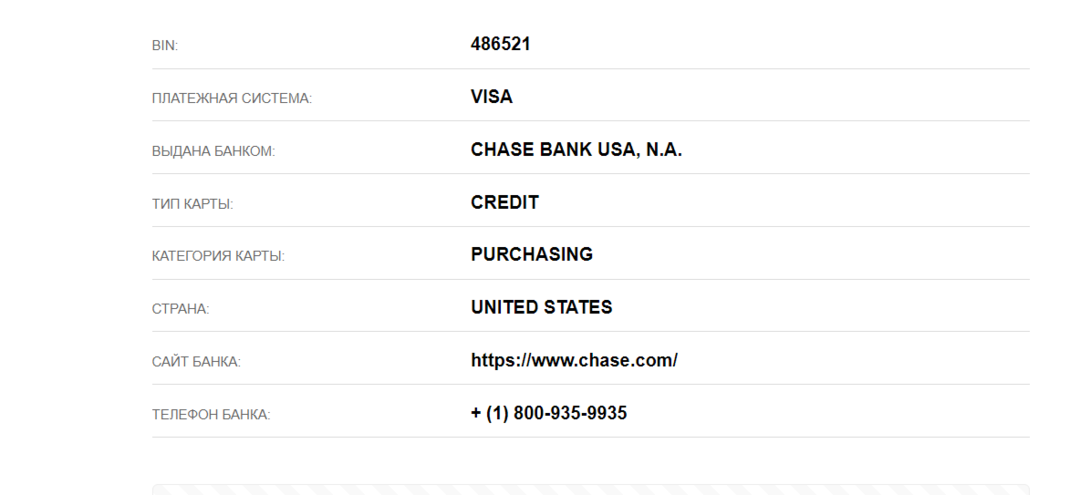Select the PURCHASING card category value
This screenshot has width=1080, height=495.
click(x=532, y=254)
